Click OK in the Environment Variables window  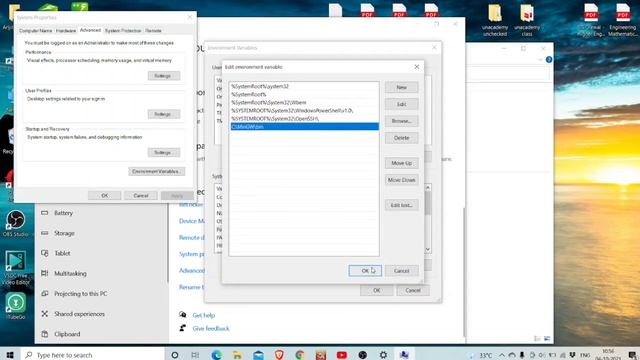pyautogui.click(x=376, y=290)
